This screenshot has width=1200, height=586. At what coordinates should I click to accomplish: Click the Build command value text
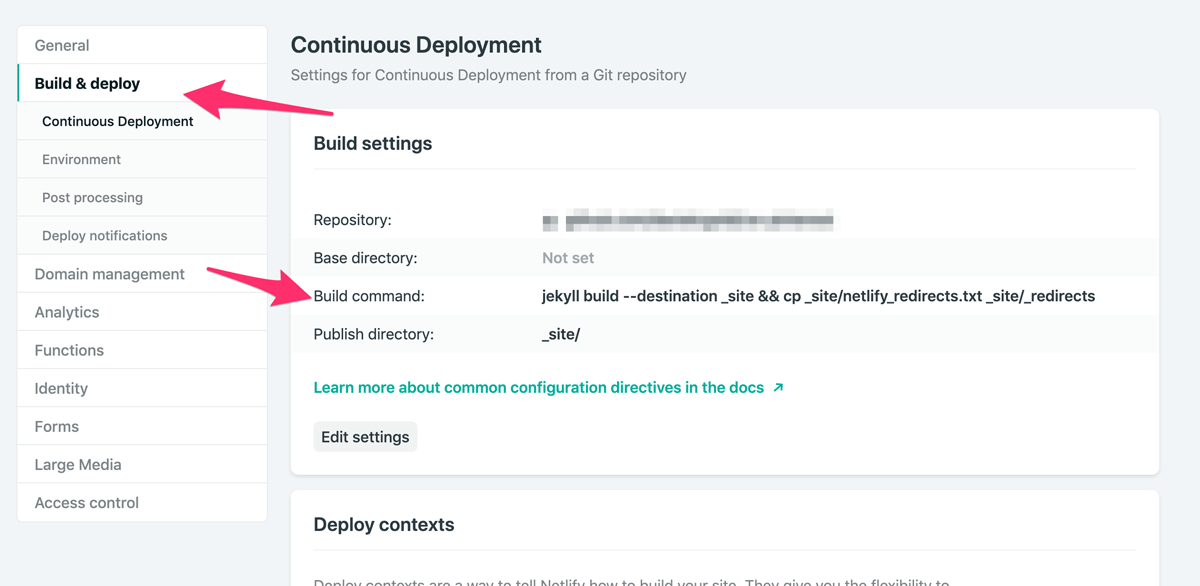click(818, 296)
